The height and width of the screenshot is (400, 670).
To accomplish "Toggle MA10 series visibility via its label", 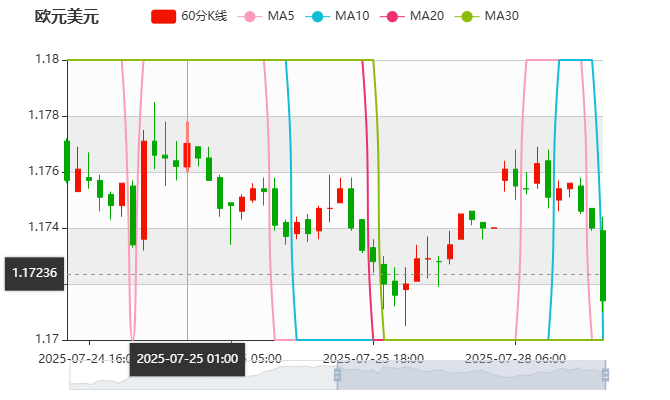I will pyautogui.click(x=352, y=16).
